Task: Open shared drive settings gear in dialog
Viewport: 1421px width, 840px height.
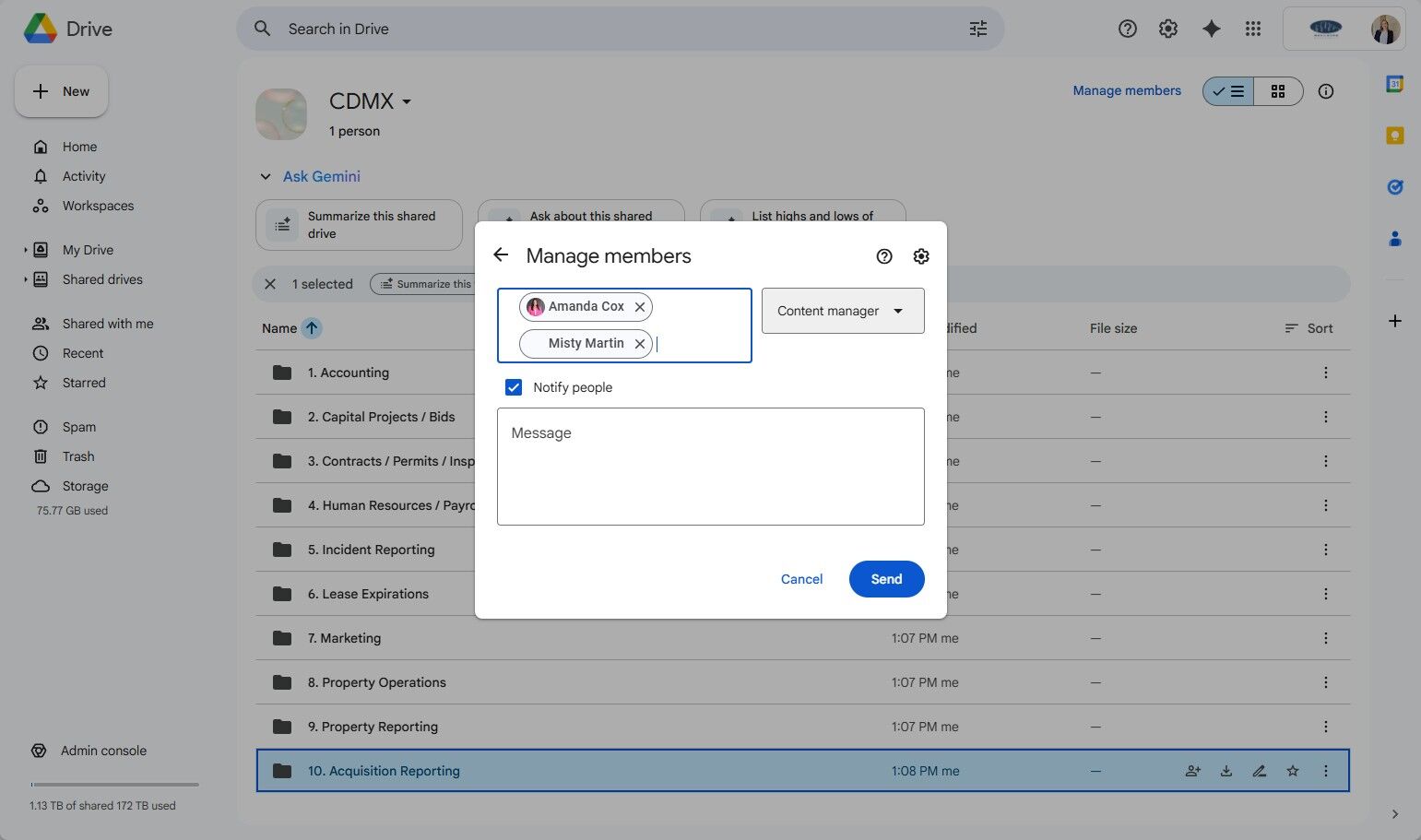Action: [x=921, y=256]
